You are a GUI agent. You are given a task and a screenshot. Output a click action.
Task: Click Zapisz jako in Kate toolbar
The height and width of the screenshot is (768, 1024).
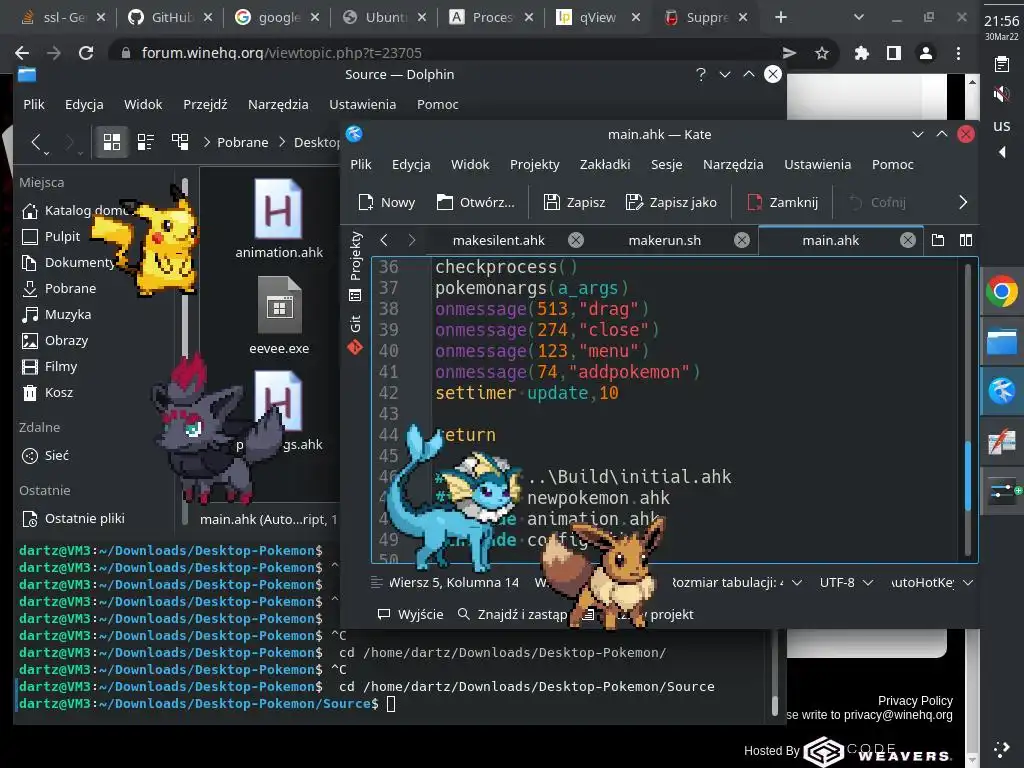point(671,202)
